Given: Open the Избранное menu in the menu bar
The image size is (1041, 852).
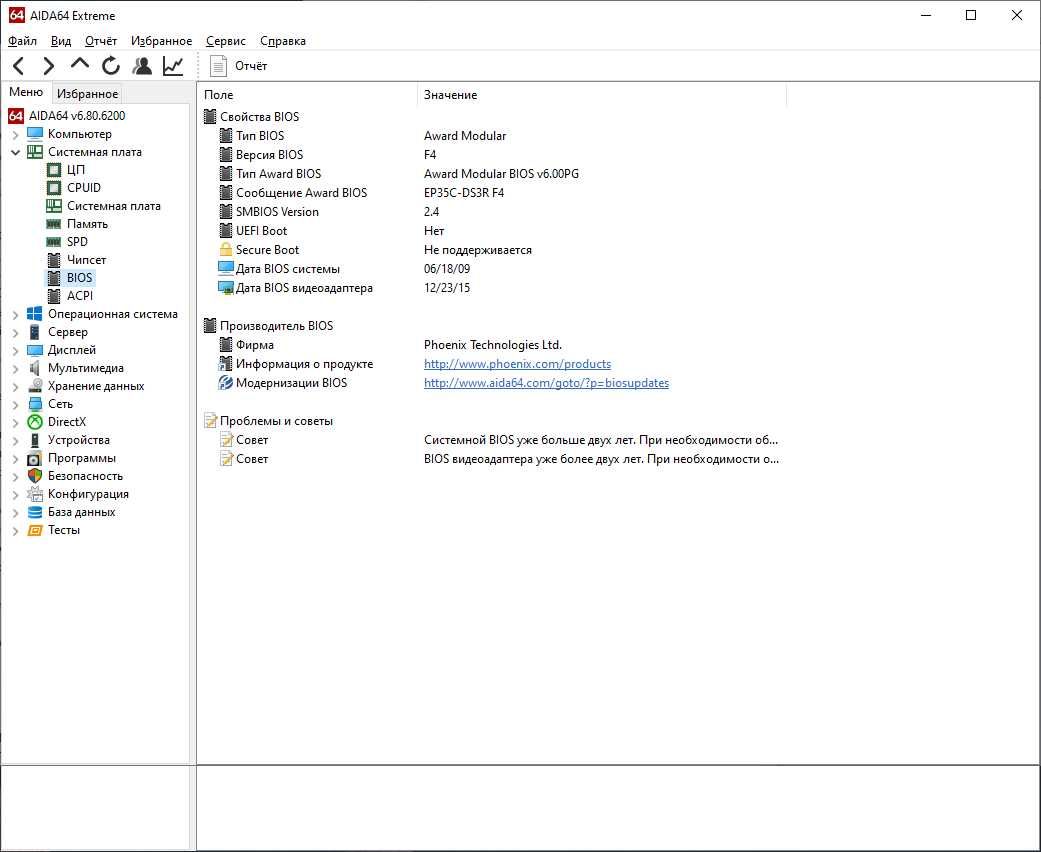Looking at the screenshot, I should point(161,41).
